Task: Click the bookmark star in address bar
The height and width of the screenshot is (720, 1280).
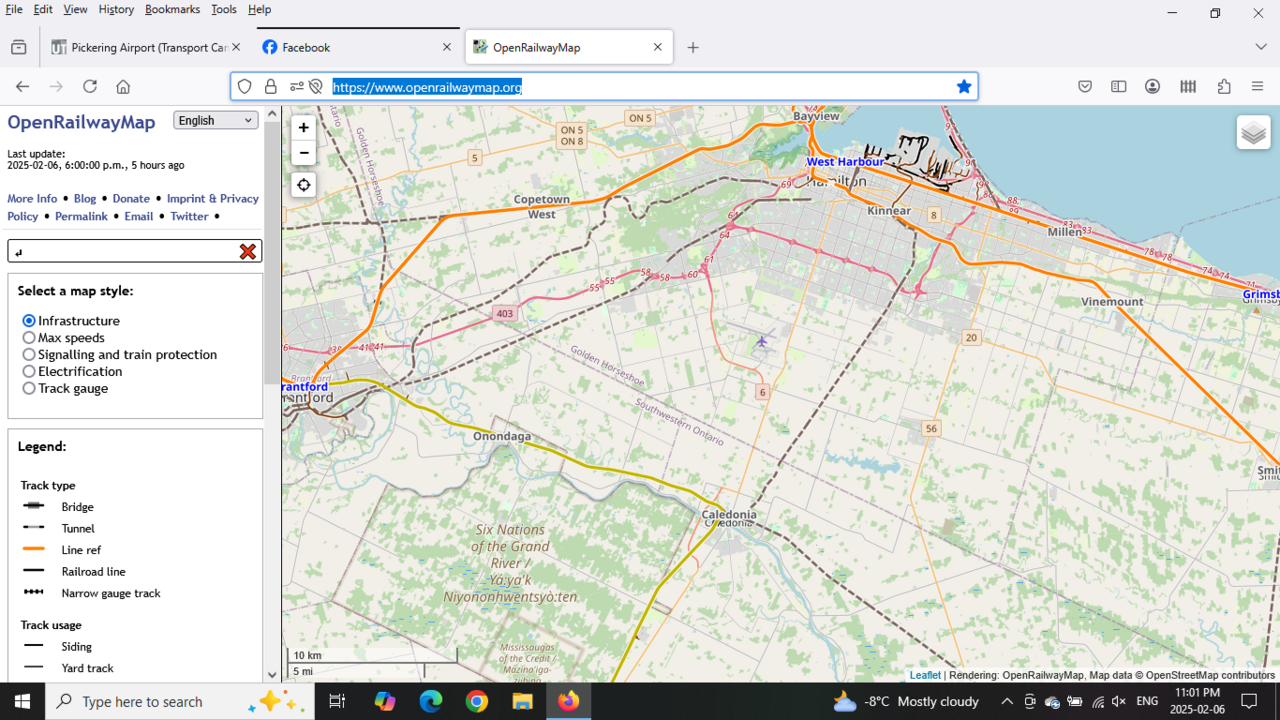Action: (x=963, y=87)
